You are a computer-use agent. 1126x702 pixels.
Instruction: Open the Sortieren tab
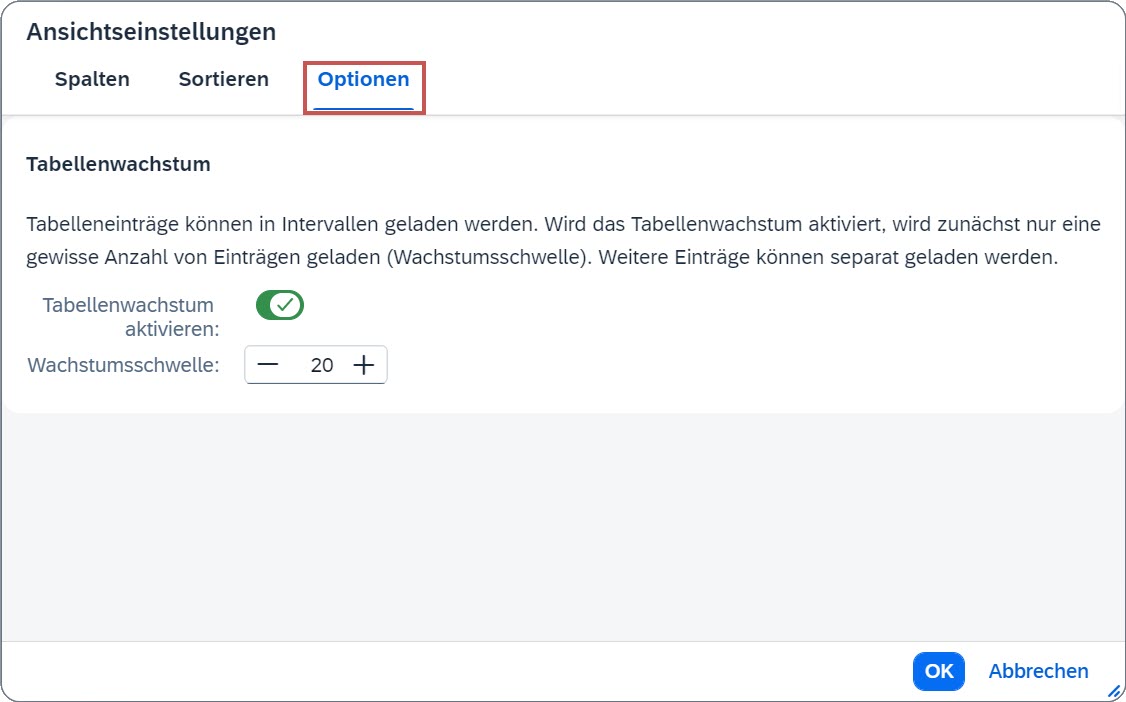pyautogui.click(x=223, y=79)
